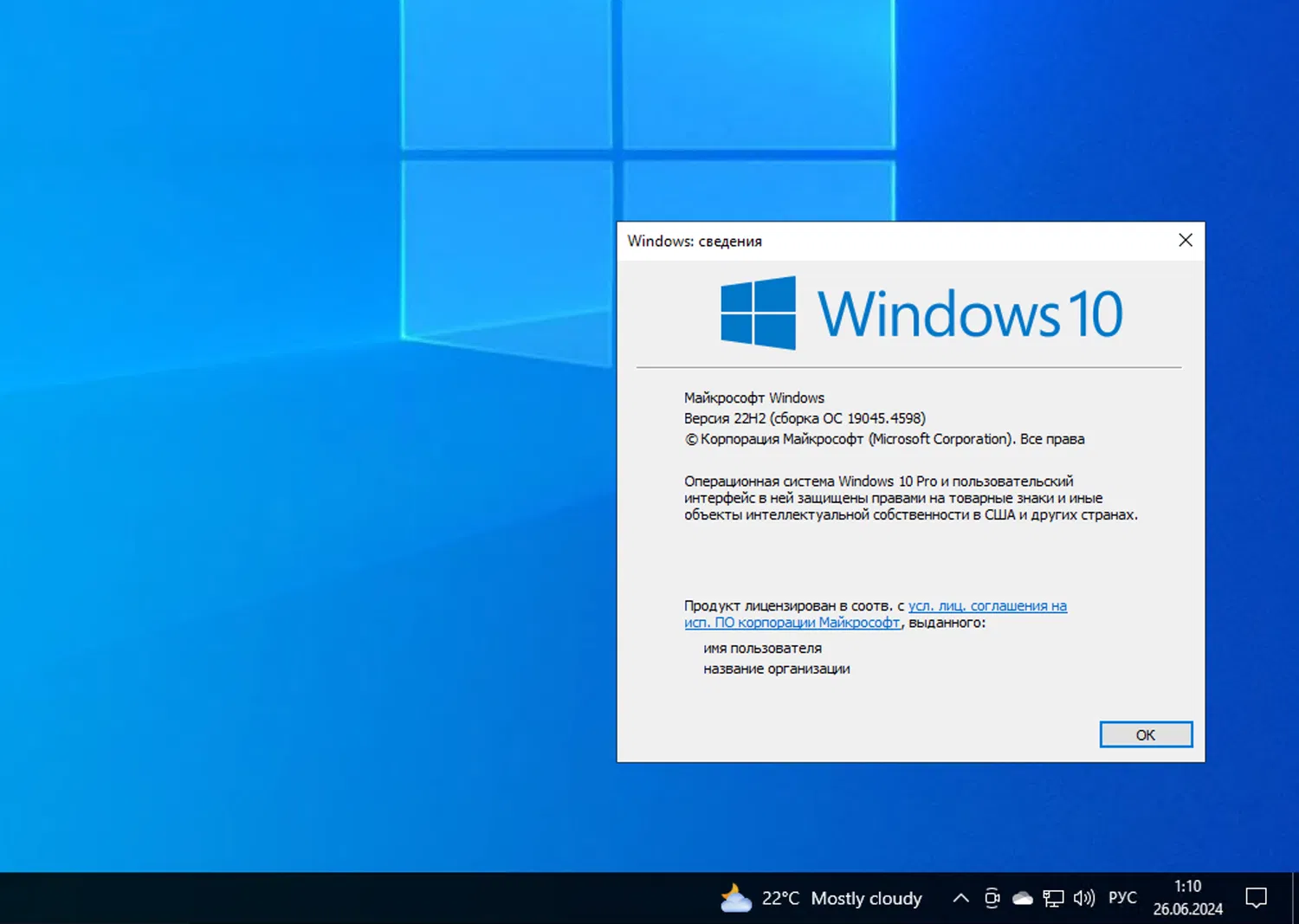Select the Версия 22H2 build text

point(804,417)
